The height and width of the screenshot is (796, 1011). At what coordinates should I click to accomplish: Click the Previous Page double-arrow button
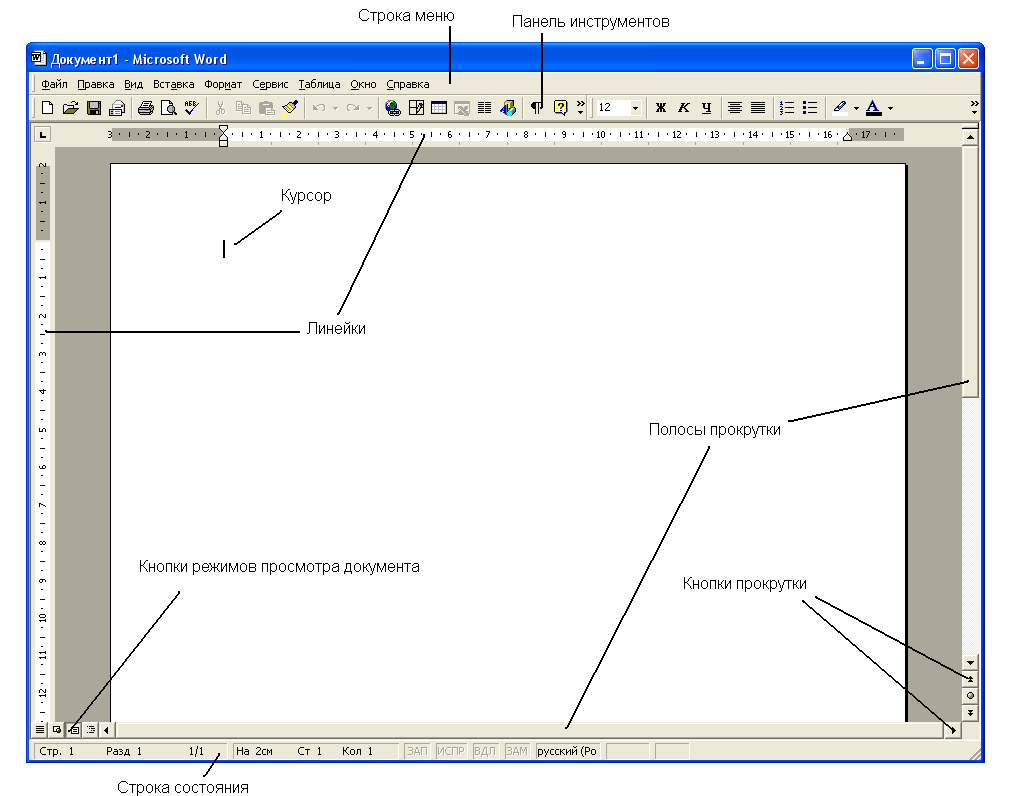[x=970, y=679]
